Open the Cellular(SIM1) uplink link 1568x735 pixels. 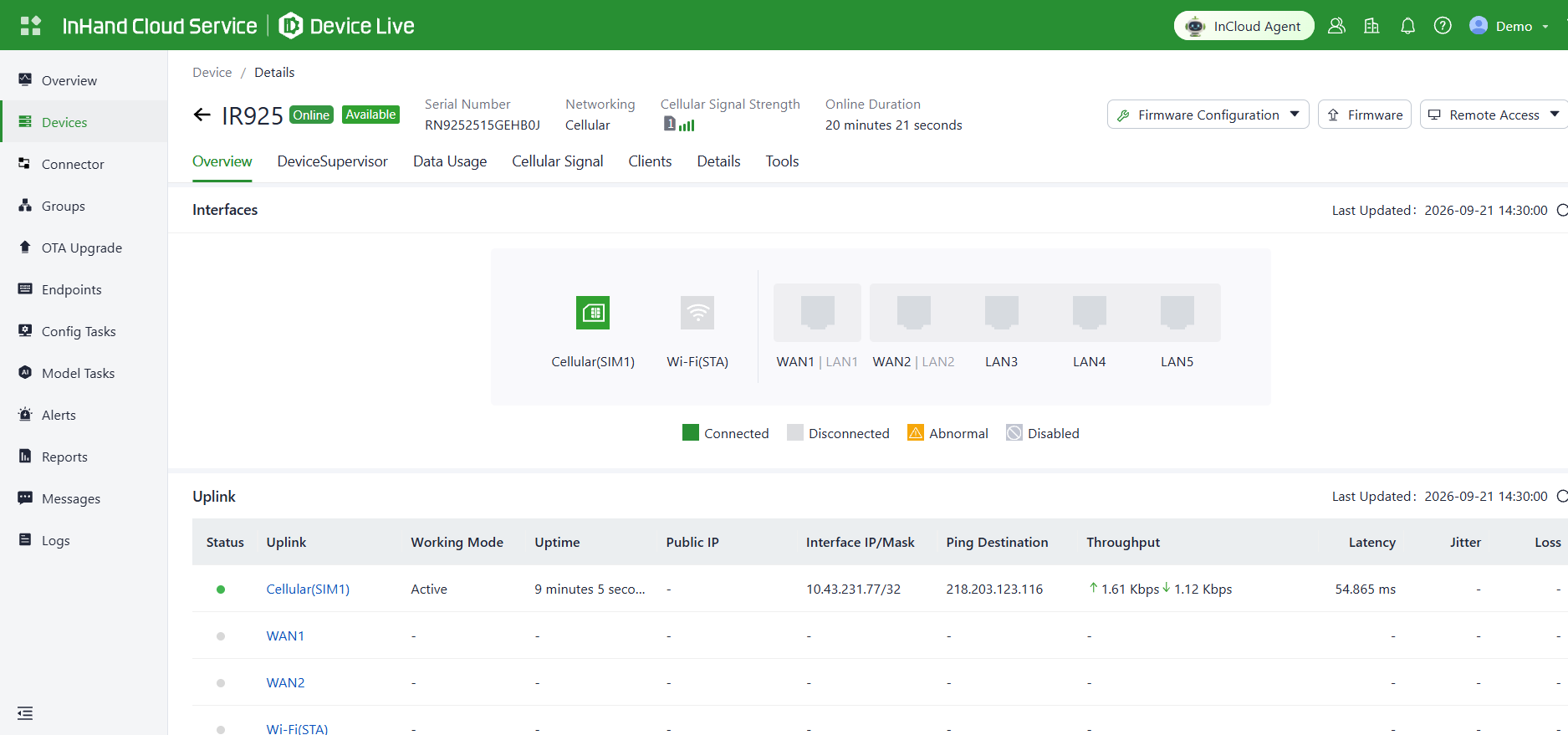point(308,589)
